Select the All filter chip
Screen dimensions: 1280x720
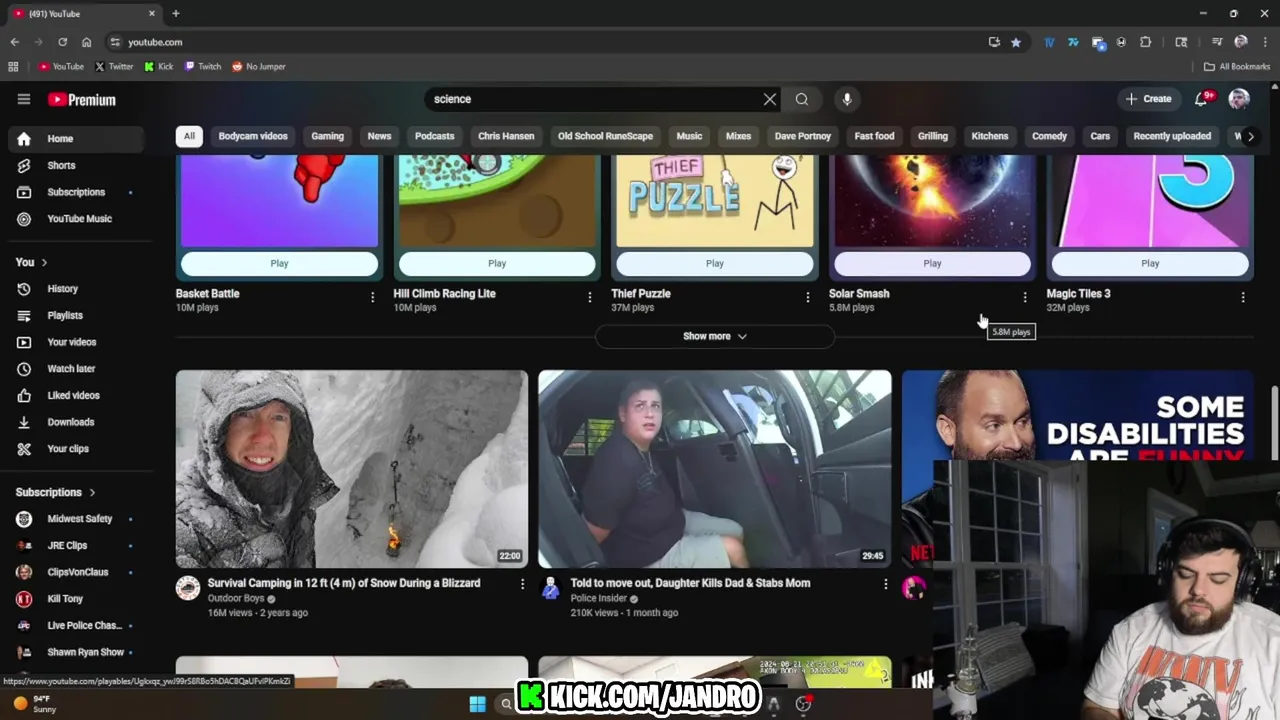coord(189,136)
